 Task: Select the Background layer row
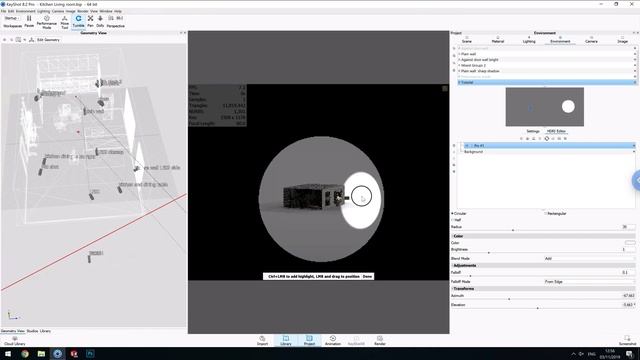[x=549, y=152]
